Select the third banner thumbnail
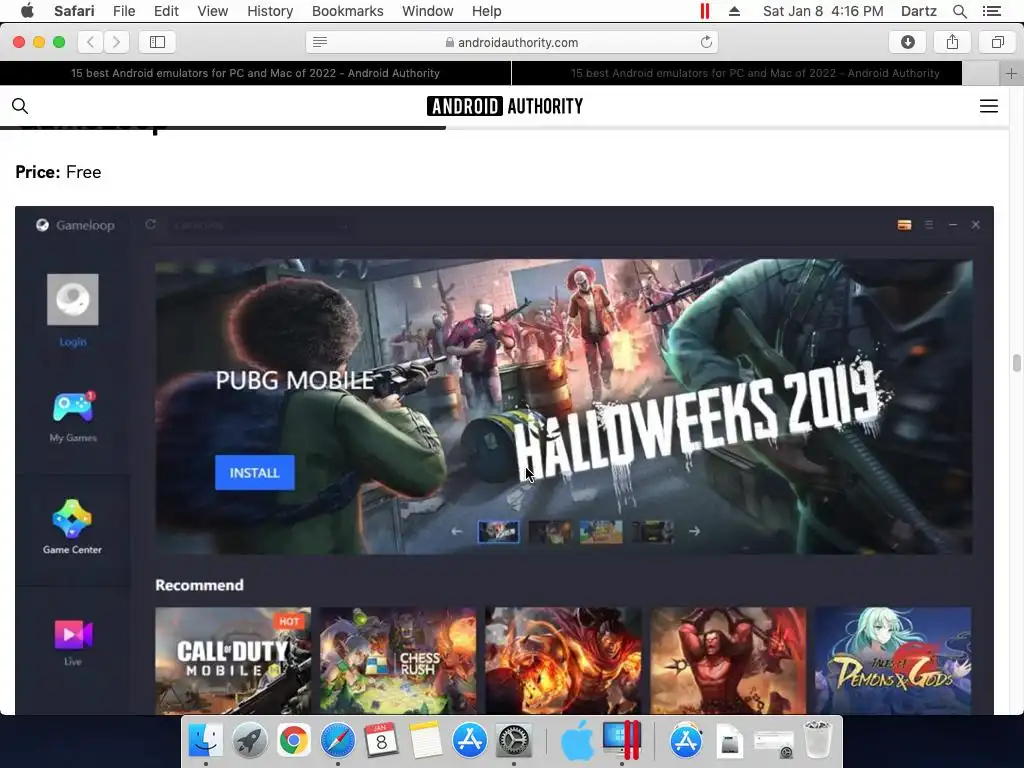 pos(601,532)
